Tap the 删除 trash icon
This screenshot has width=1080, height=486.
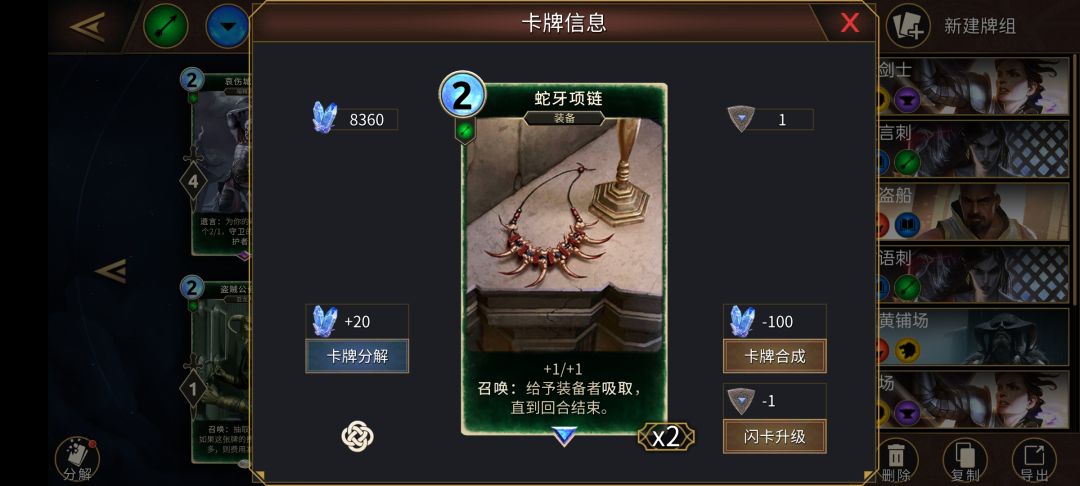[x=896, y=460]
